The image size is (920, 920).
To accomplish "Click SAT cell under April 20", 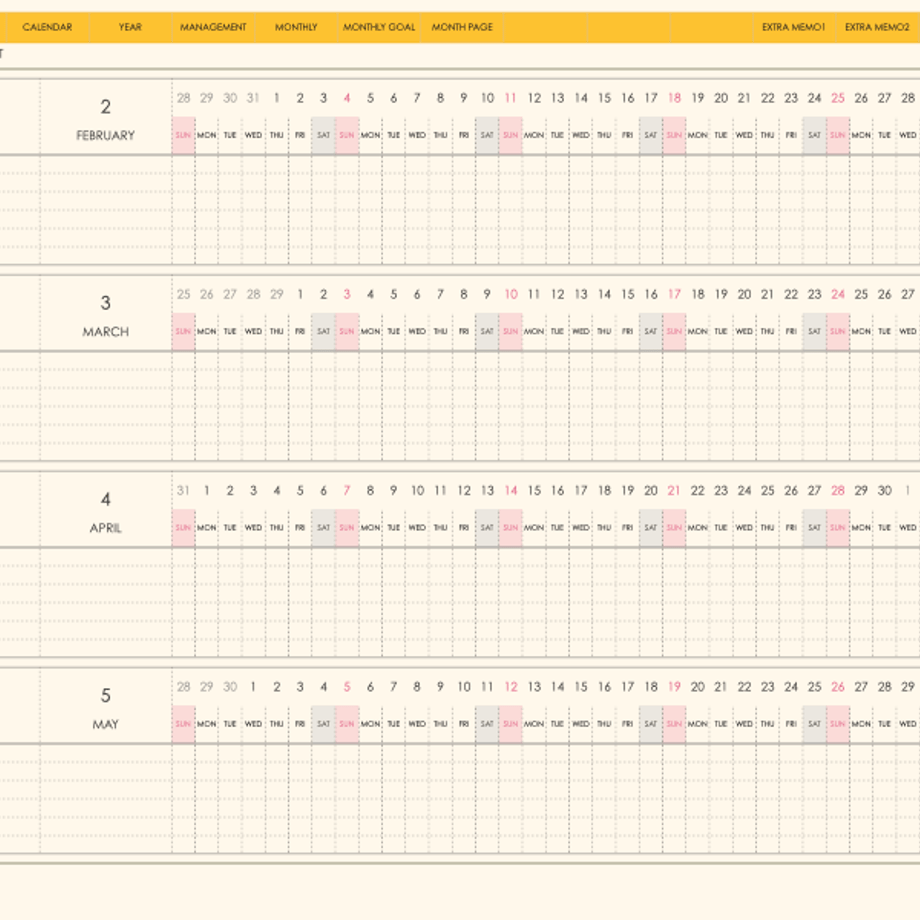I will (651, 528).
